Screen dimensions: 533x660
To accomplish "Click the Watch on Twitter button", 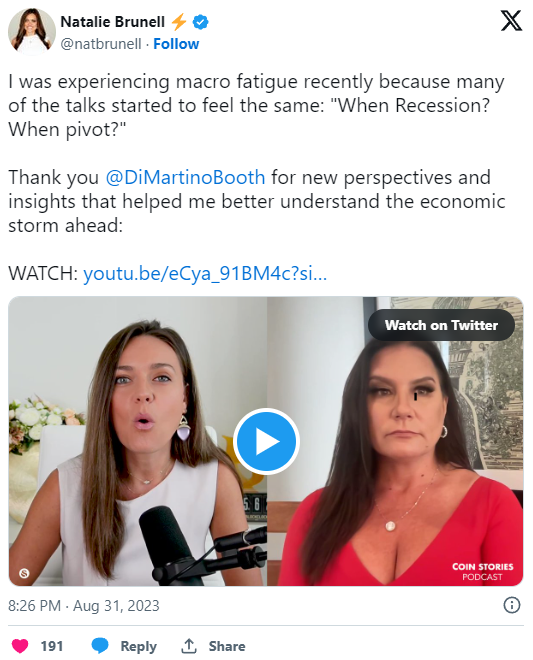I will click(441, 325).
